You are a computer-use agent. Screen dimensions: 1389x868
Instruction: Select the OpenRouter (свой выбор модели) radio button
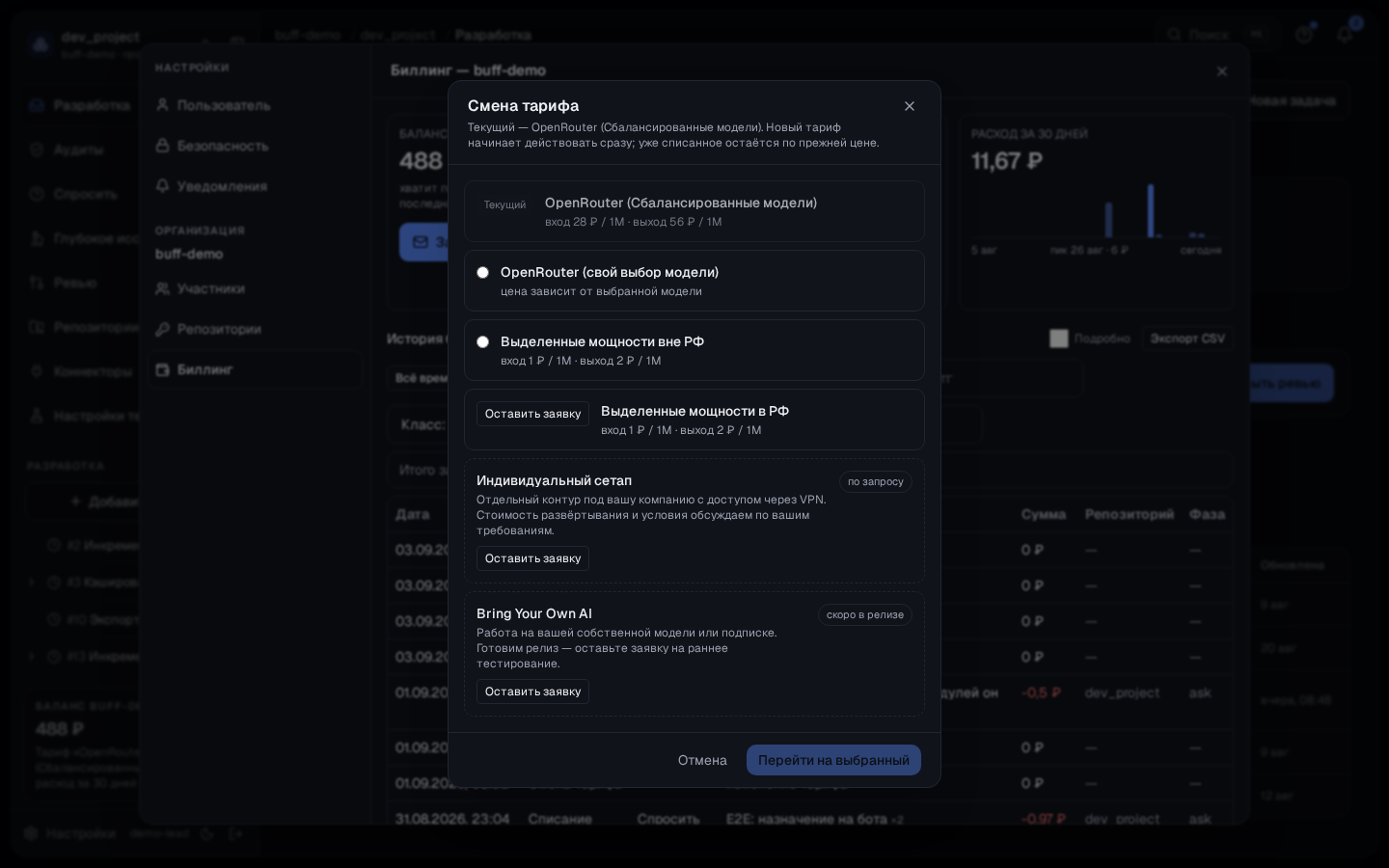pyautogui.click(x=482, y=273)
